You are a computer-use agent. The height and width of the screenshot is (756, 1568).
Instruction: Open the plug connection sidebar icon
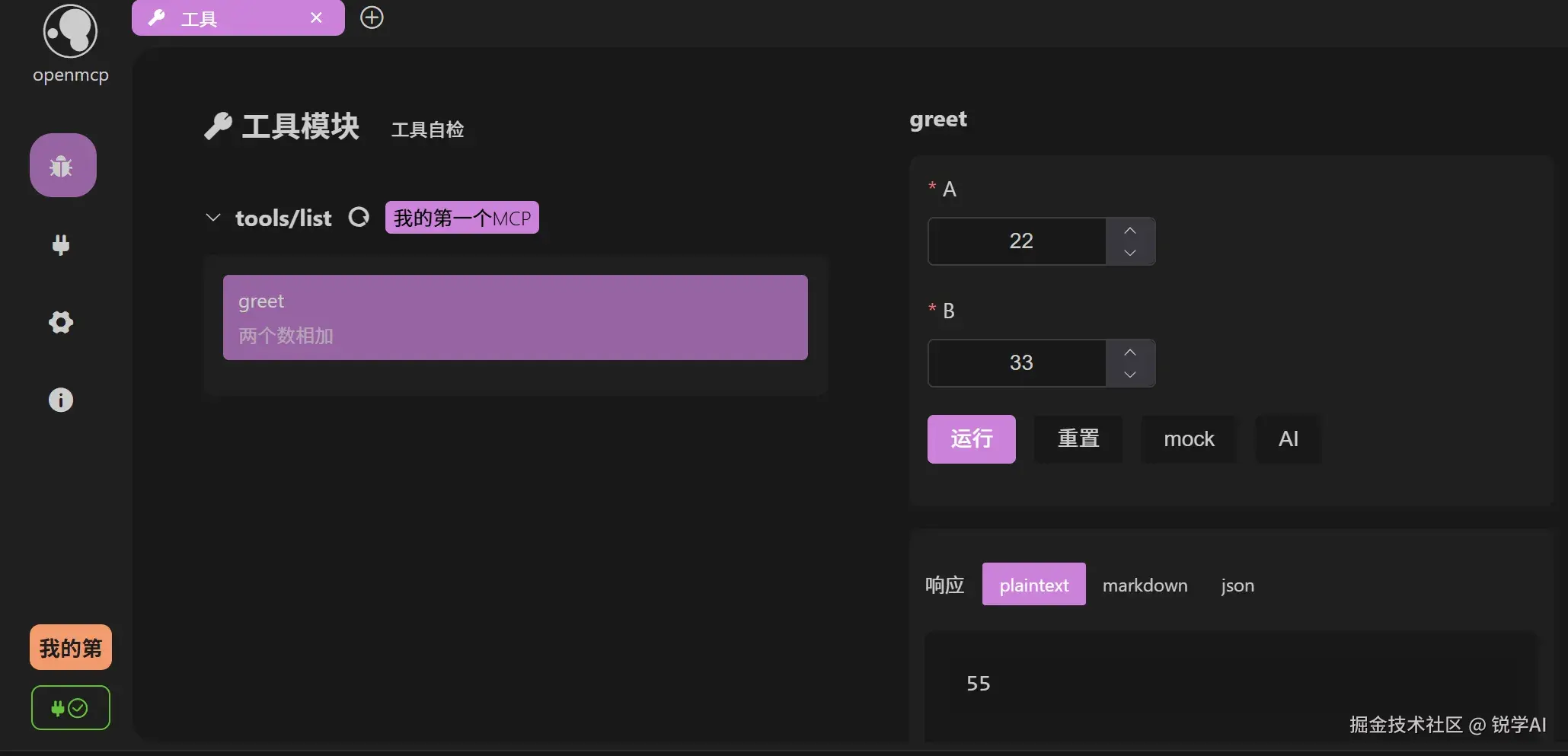[61, 244]
